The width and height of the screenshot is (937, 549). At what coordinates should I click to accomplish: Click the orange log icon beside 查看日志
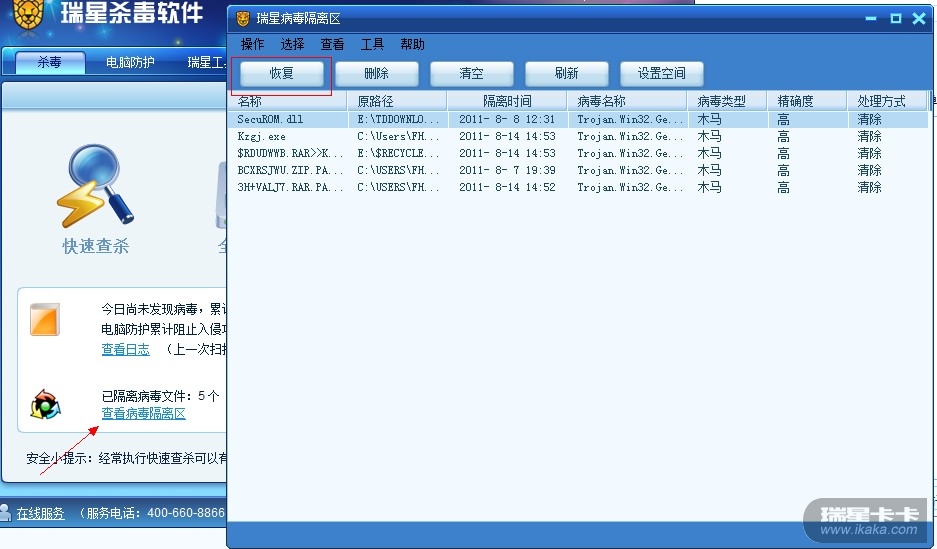[45, 320]
